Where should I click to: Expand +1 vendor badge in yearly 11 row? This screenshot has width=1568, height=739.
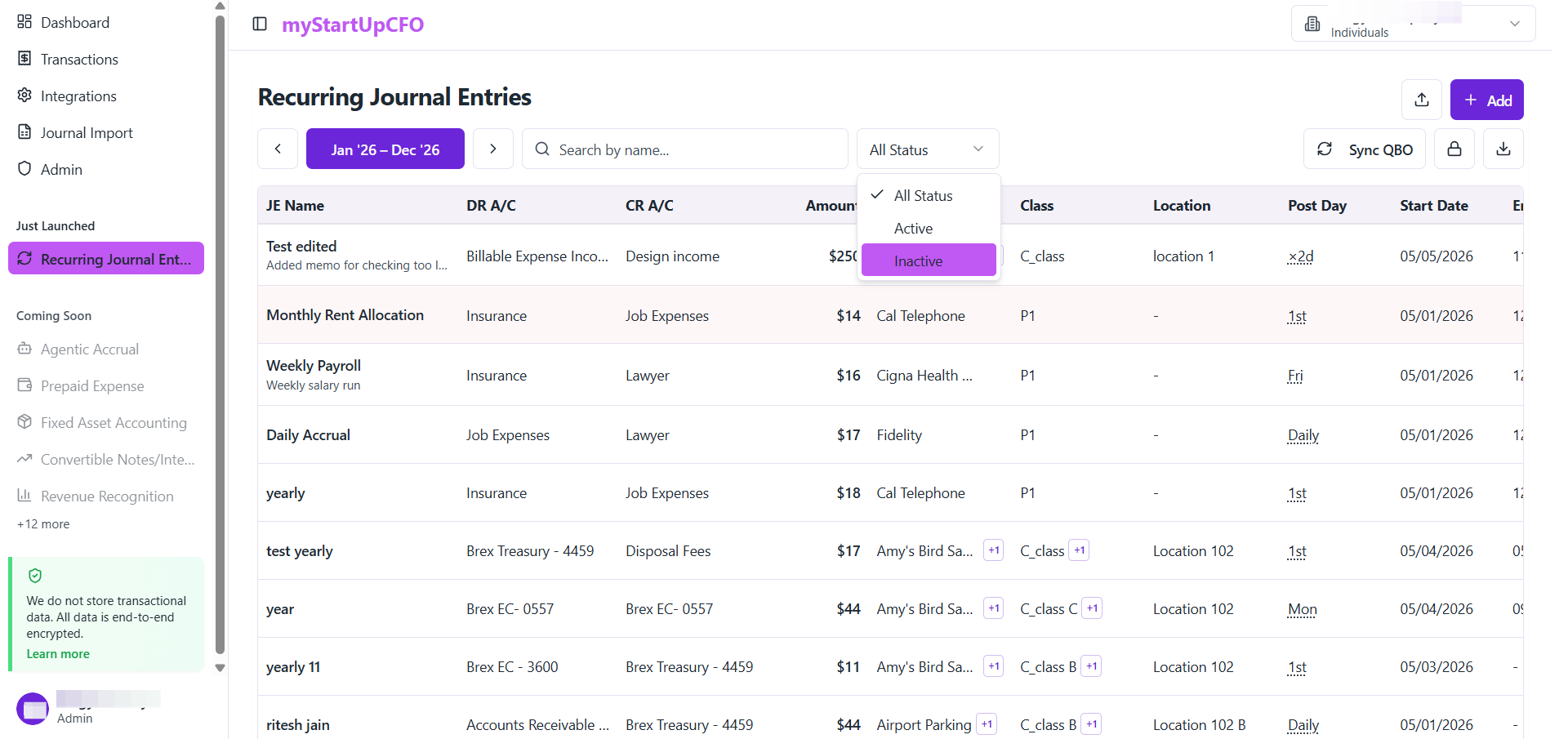click(x=994, y=666)
